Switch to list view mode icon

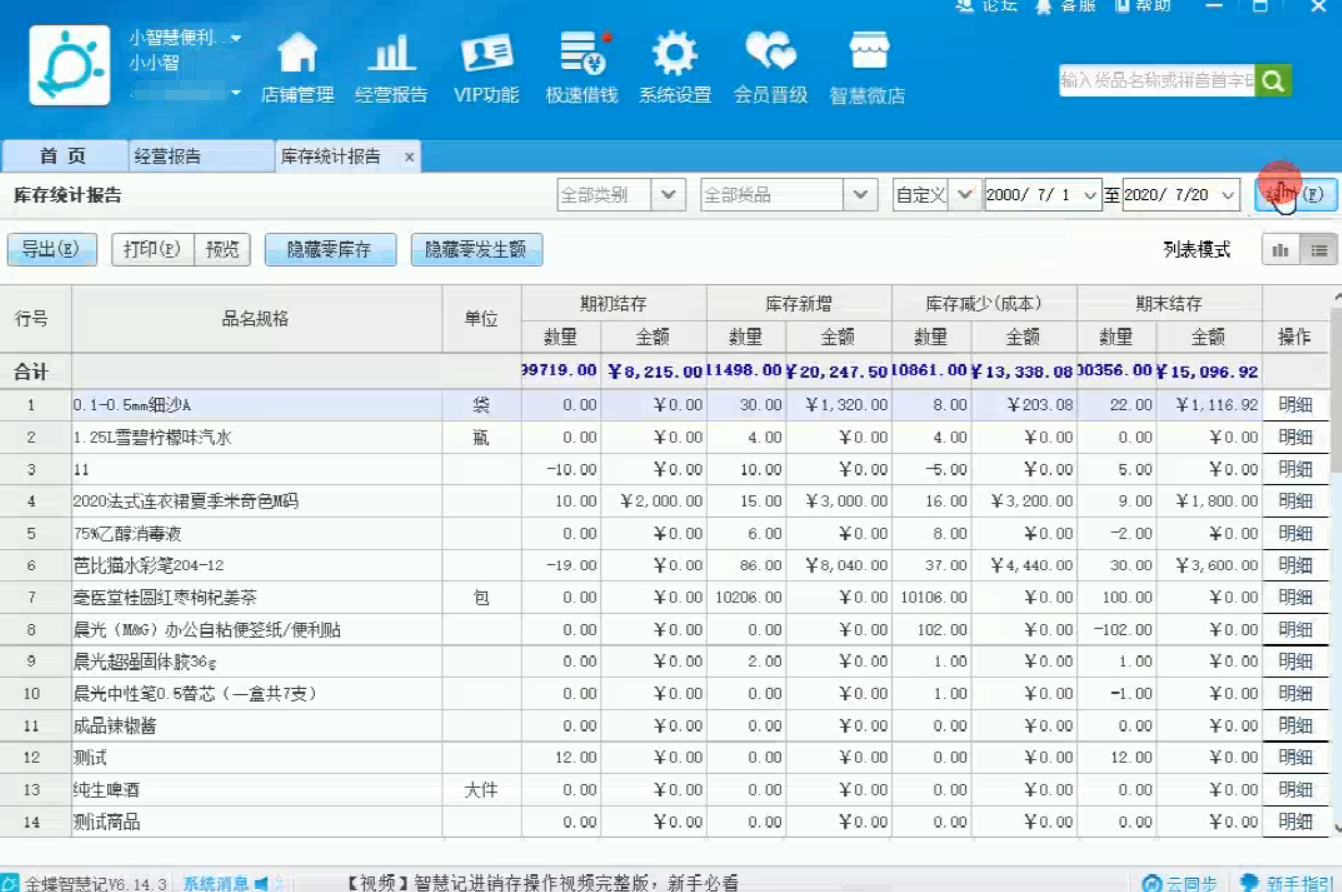pos(1318,250)
